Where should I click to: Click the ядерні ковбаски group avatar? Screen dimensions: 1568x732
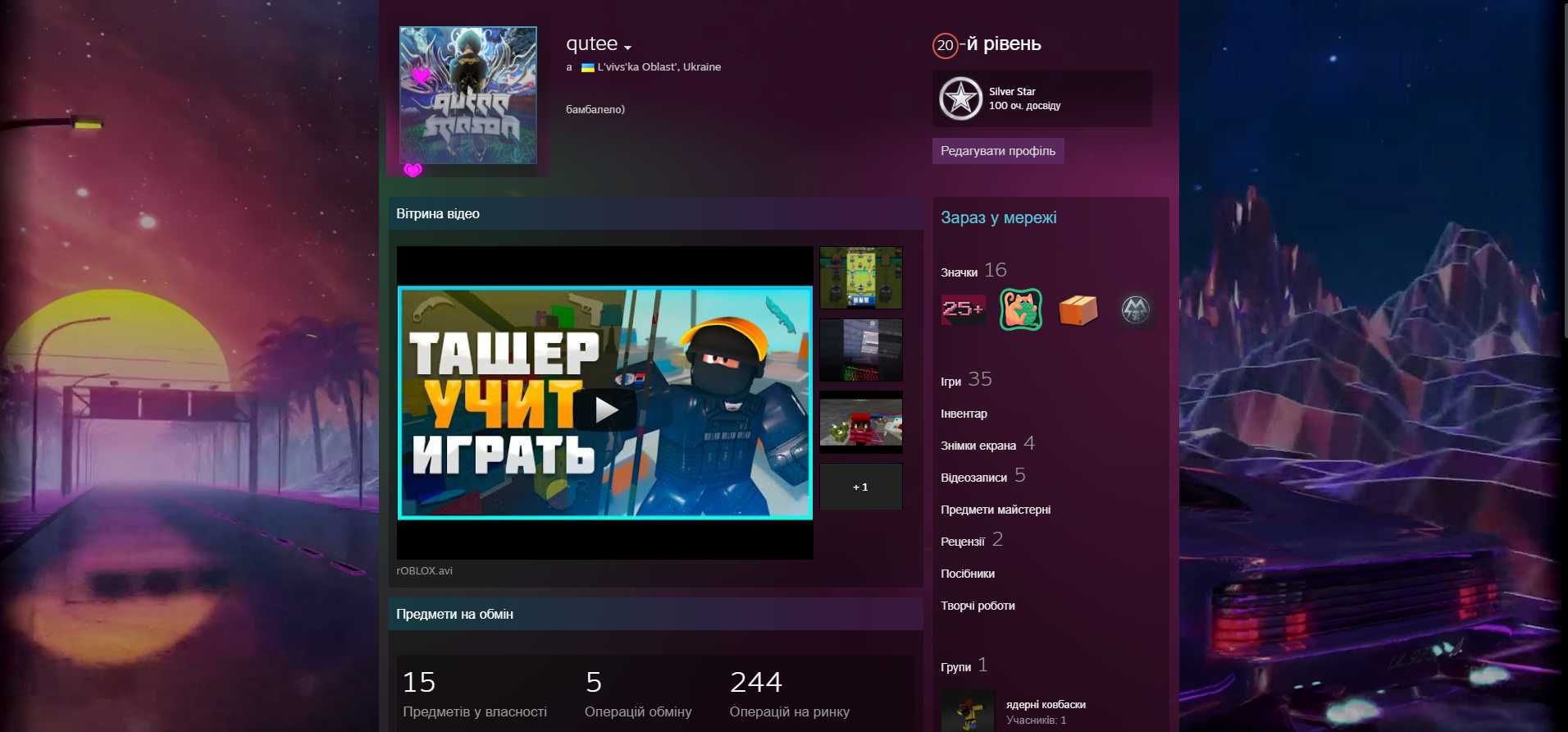point(968,711)
